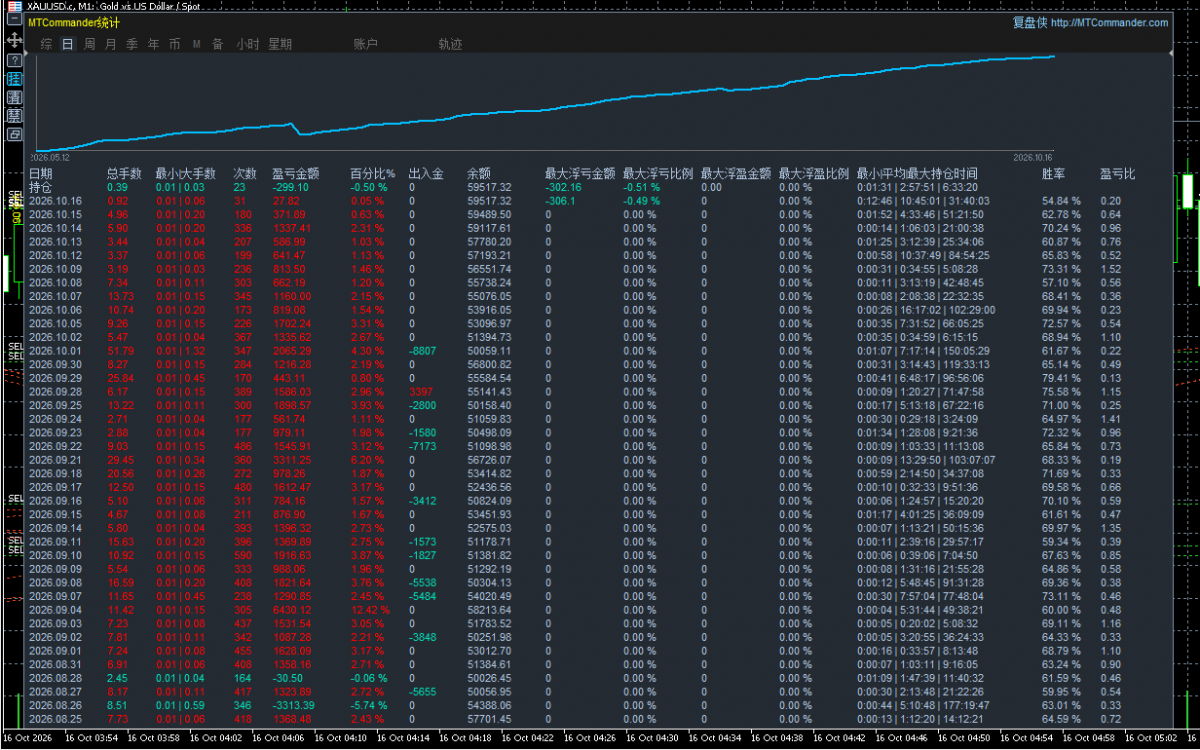Screen dimensions: 1200x750
Task: Click the 日期 column header
Action: click(x=41, y=174)
